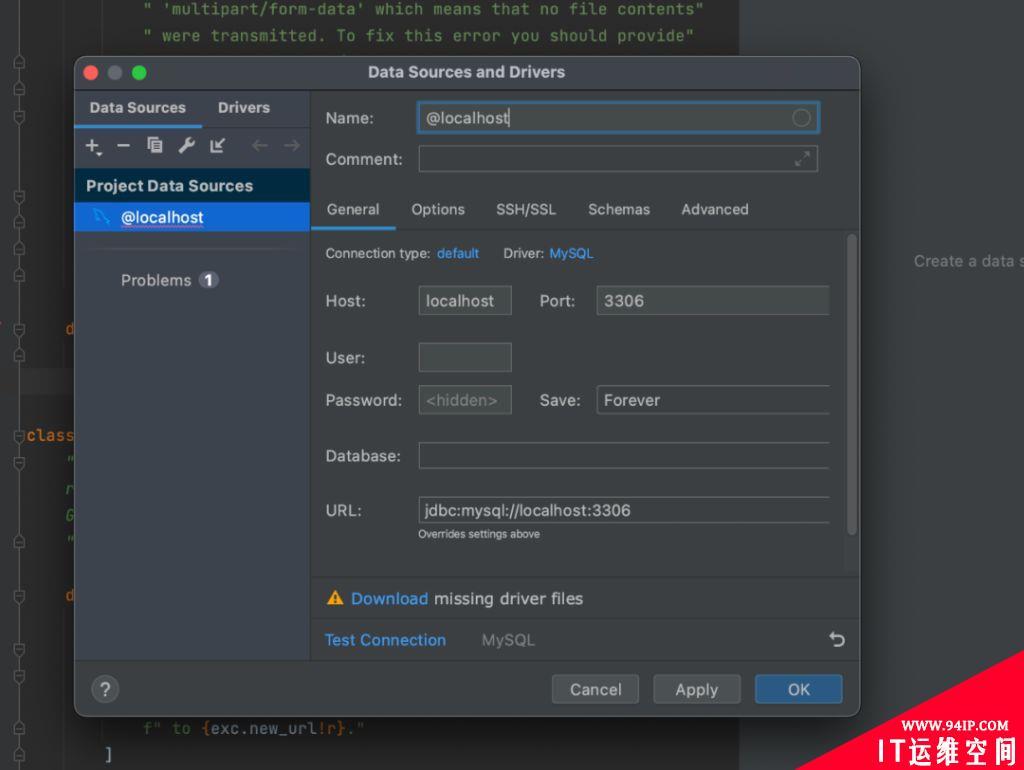Click the General pane vertical scrollbar
This screenshot has width=1024, height=770.
852,385
